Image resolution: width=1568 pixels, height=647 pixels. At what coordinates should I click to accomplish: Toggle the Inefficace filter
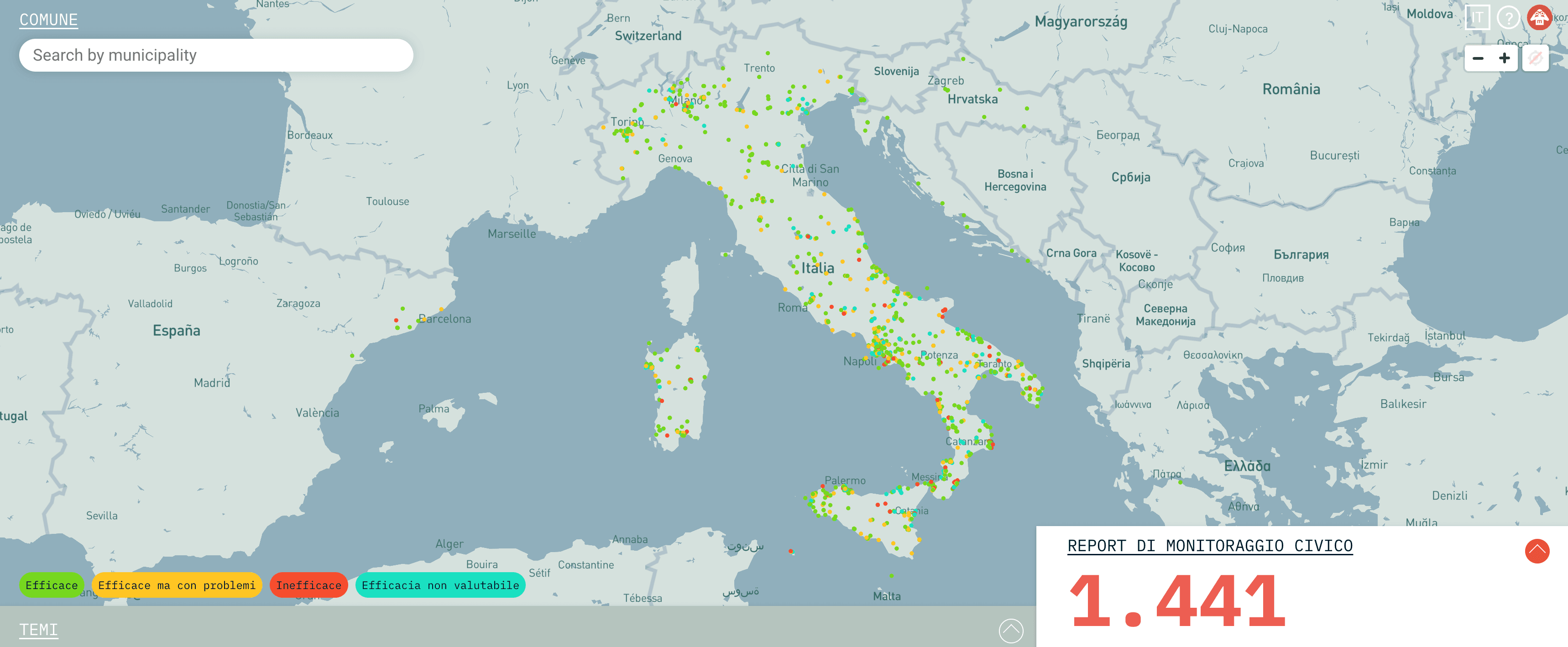pos(308,585)
